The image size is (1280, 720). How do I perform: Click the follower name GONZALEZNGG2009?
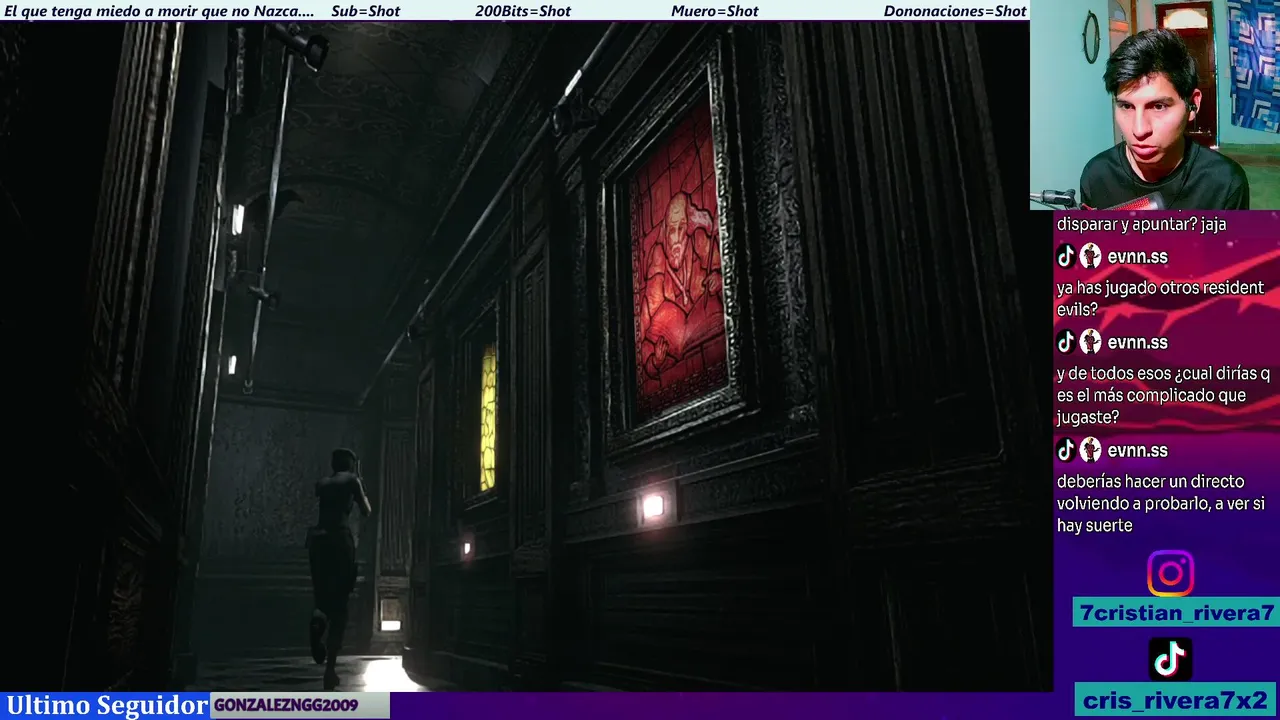[x=286, y=706]
